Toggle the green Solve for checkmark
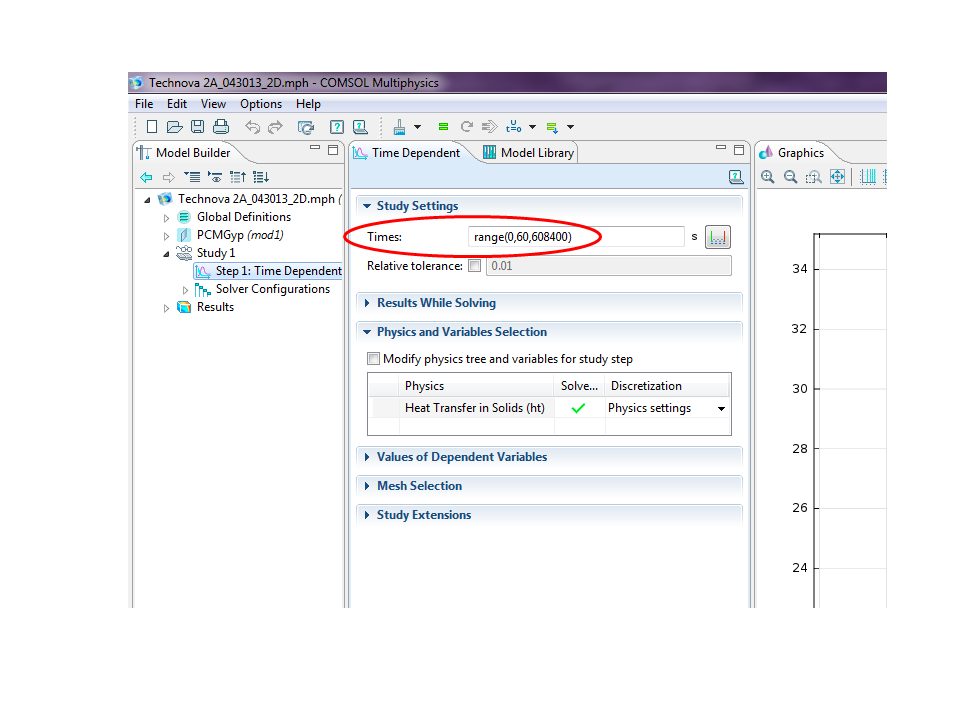The image size is (960, 720). pos(578,408)
